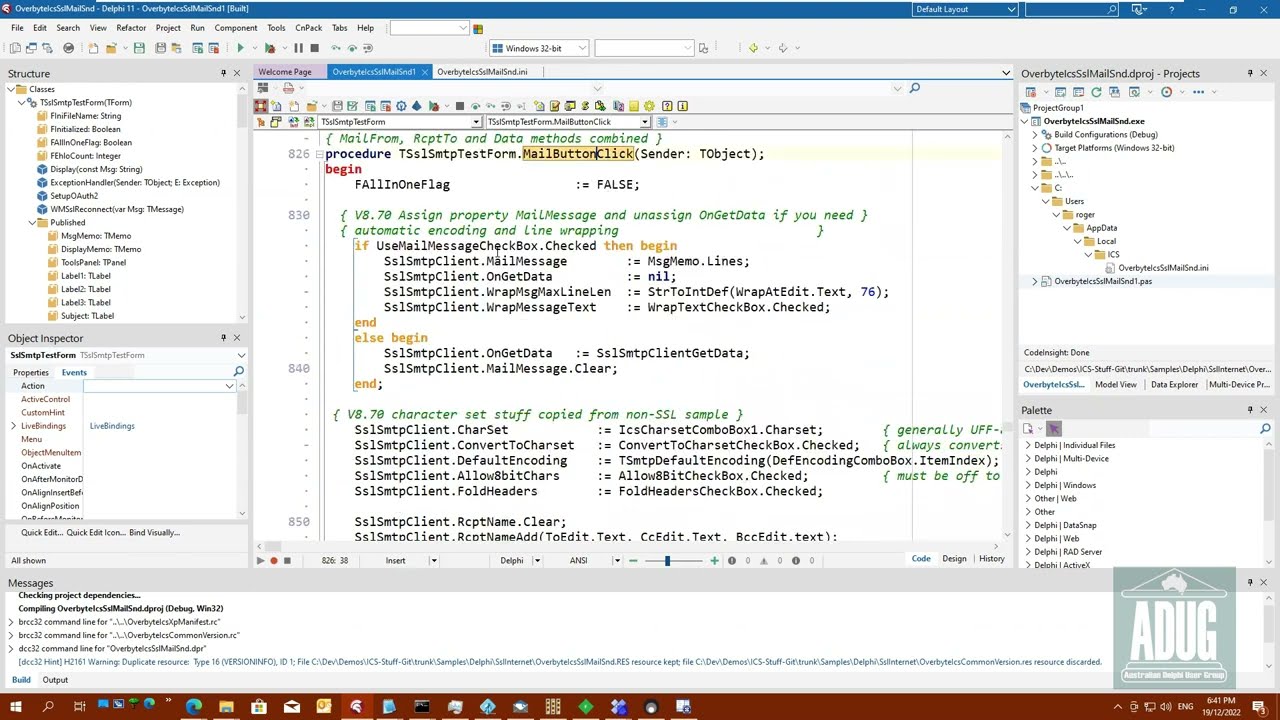Image resolution: width=1280 pixels, height=720 pixels.
Task: Expand Build Configurations (Debug) node
Action: (x=1035, y=134)
